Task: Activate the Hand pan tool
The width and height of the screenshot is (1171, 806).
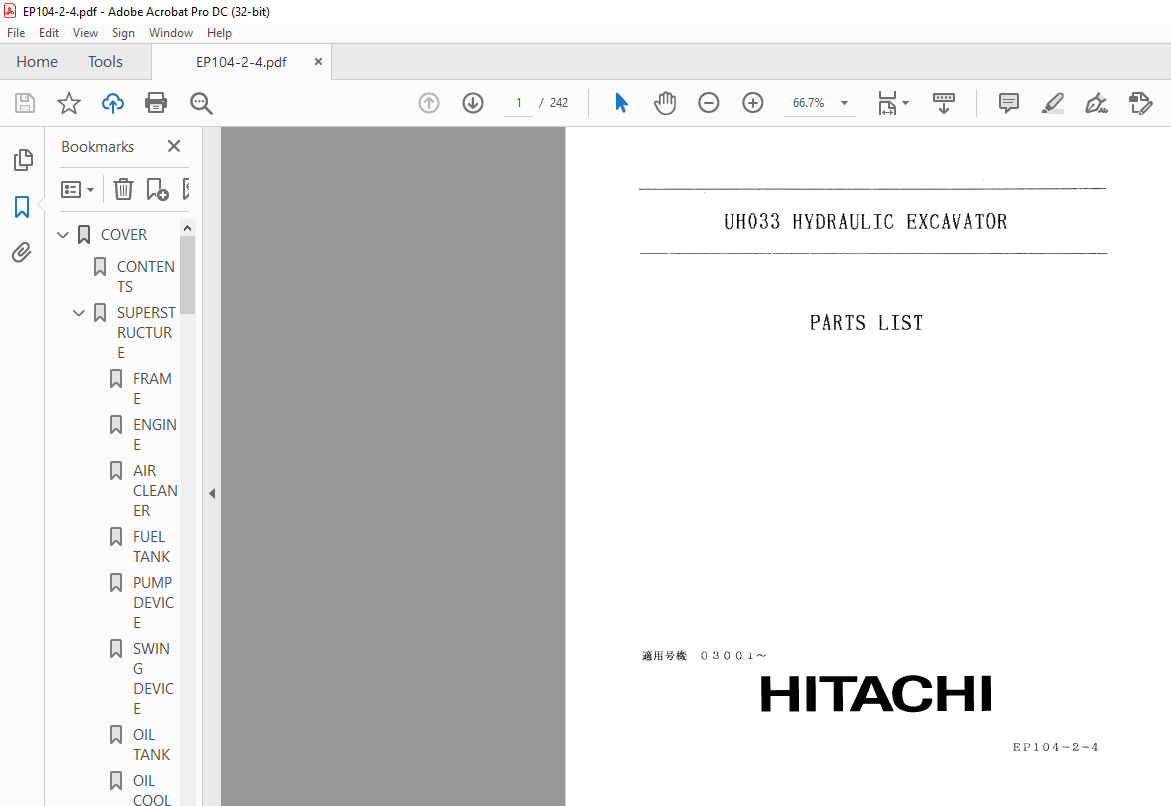Action: pyautogui.click(x=665, y=103)
